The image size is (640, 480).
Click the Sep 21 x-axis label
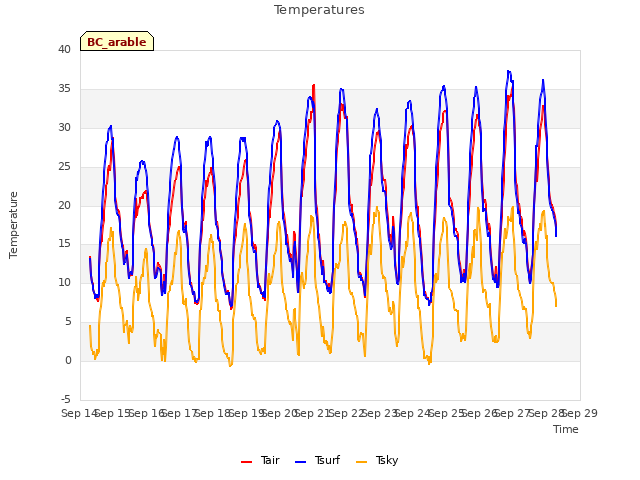[x=313, y=413]
